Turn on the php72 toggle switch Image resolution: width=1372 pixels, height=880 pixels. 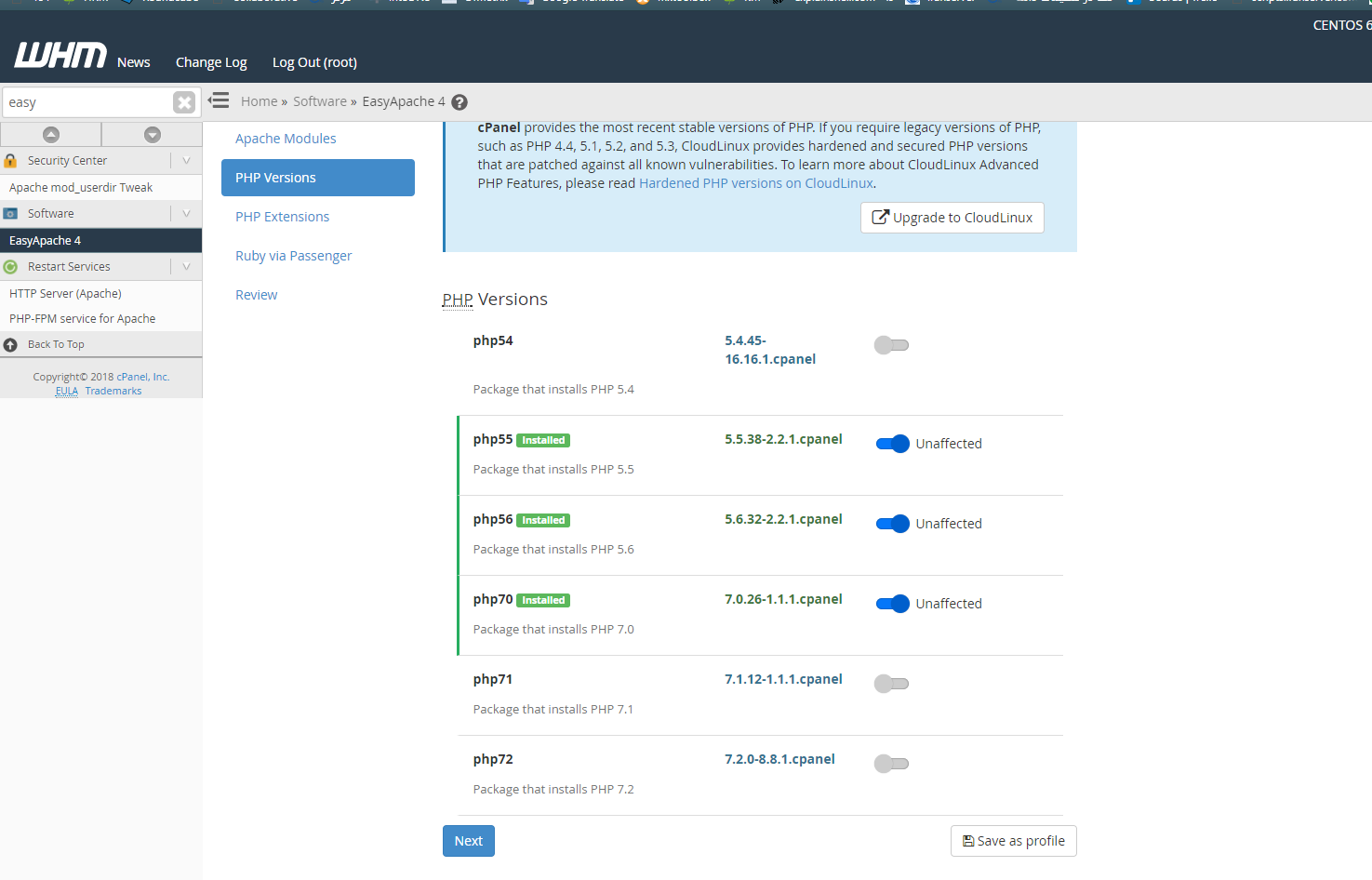891,764
